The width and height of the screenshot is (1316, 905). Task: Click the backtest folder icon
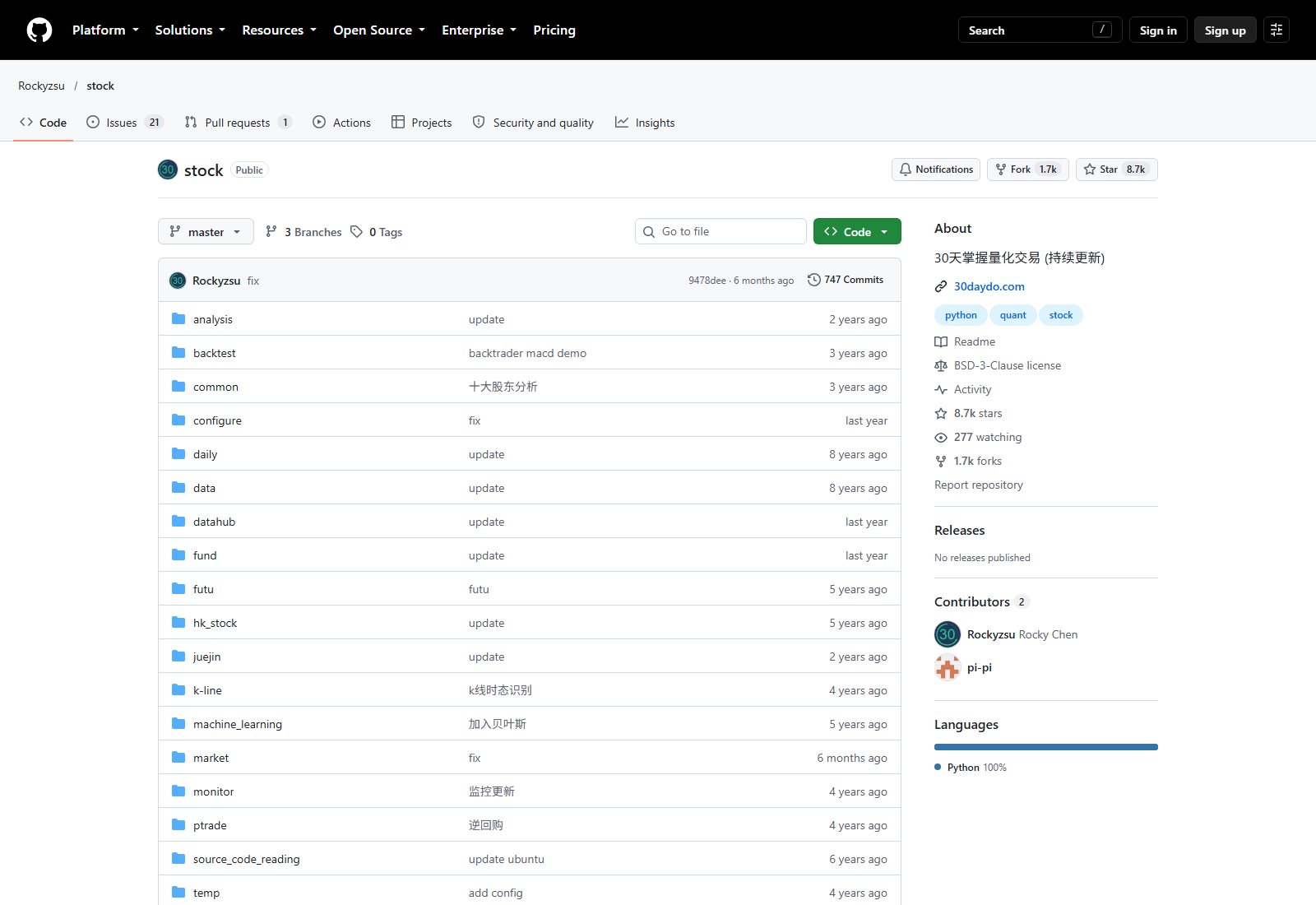[178, 353]
